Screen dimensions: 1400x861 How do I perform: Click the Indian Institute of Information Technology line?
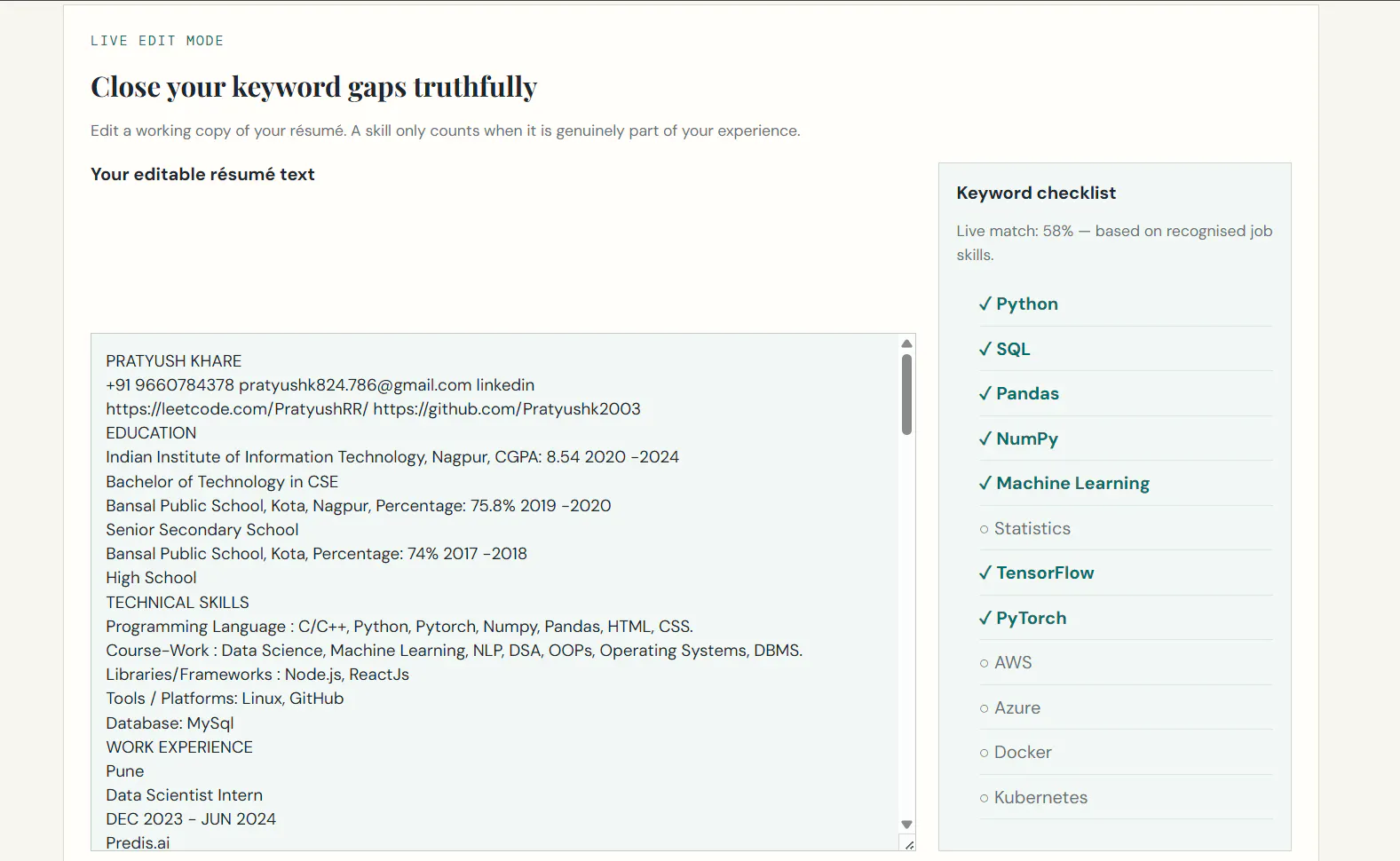[392, 457]
